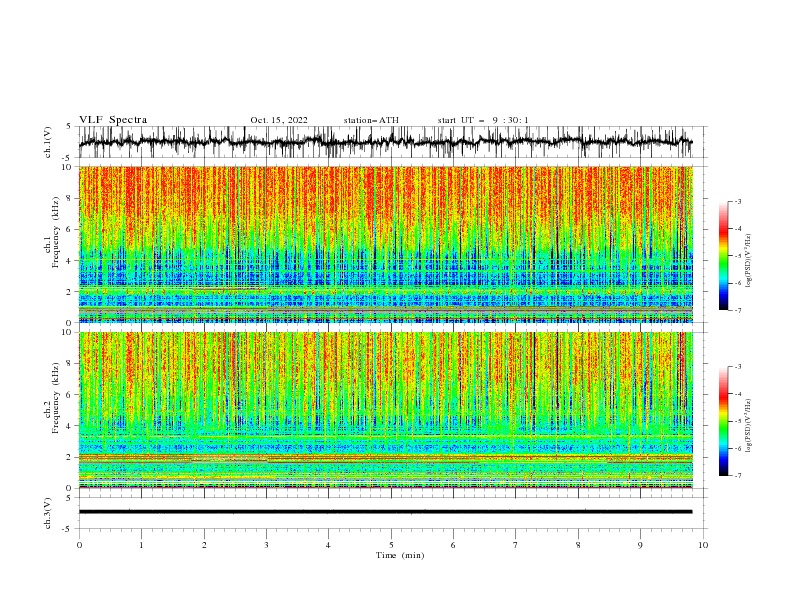Screen dimensions: 792x612
Task: Click time axis tick label "4"
Action: [328, 545]
